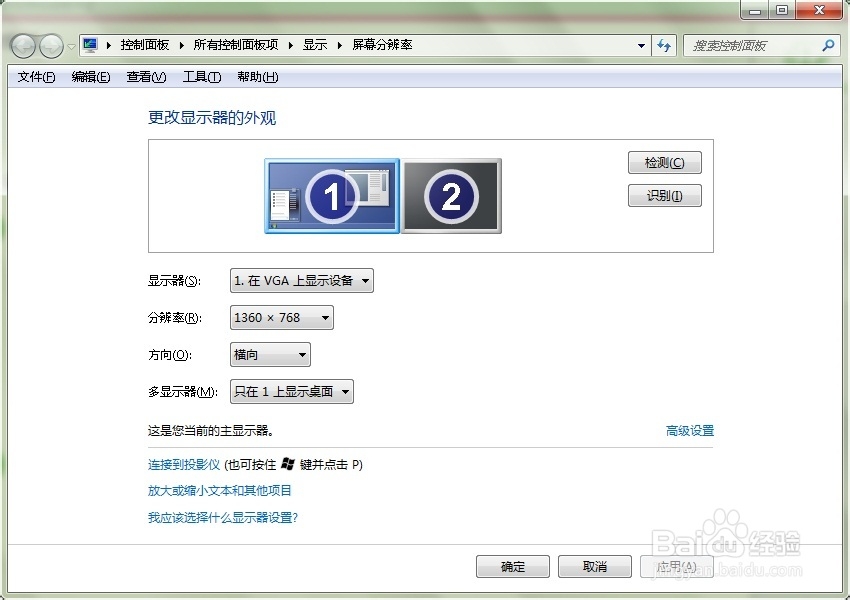Click the refresh icon beside the address bar
The width and height of the screenshot is (850, 600).
coord(664,45)
